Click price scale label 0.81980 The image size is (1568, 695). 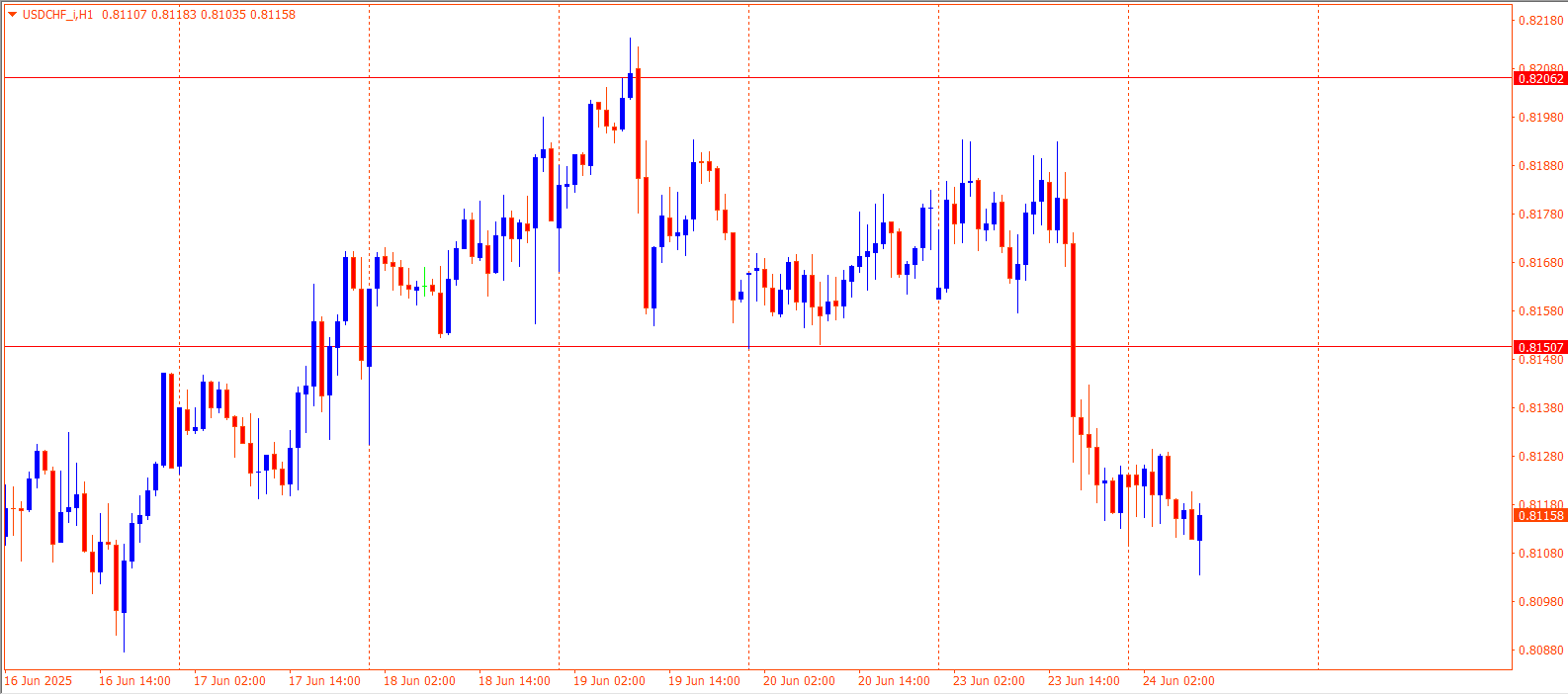1541,118
